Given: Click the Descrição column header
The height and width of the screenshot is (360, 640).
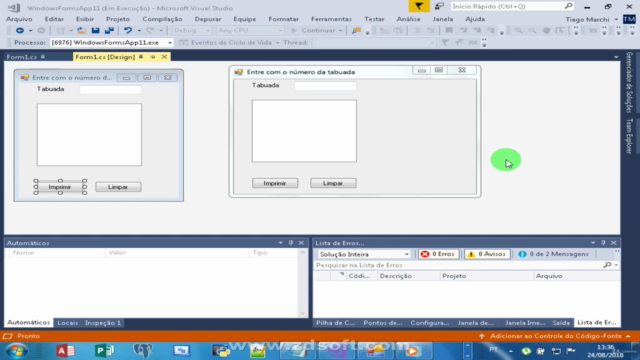Looking at the screenshot, I should point(409,276).
